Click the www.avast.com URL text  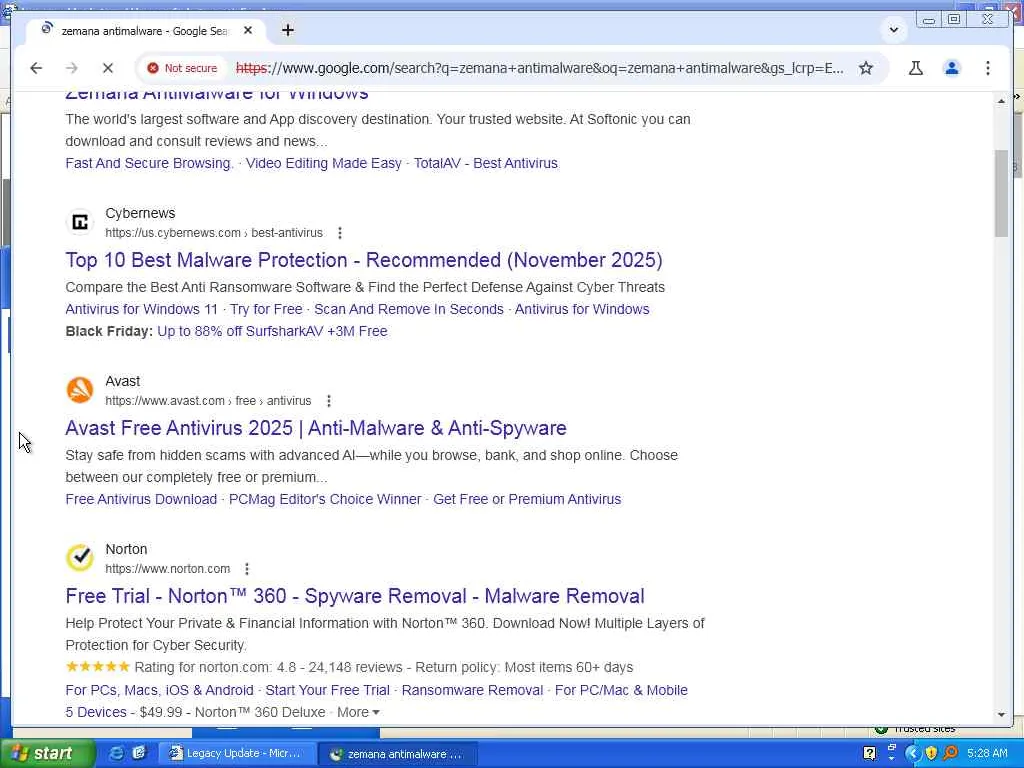[x=208, y=400]
